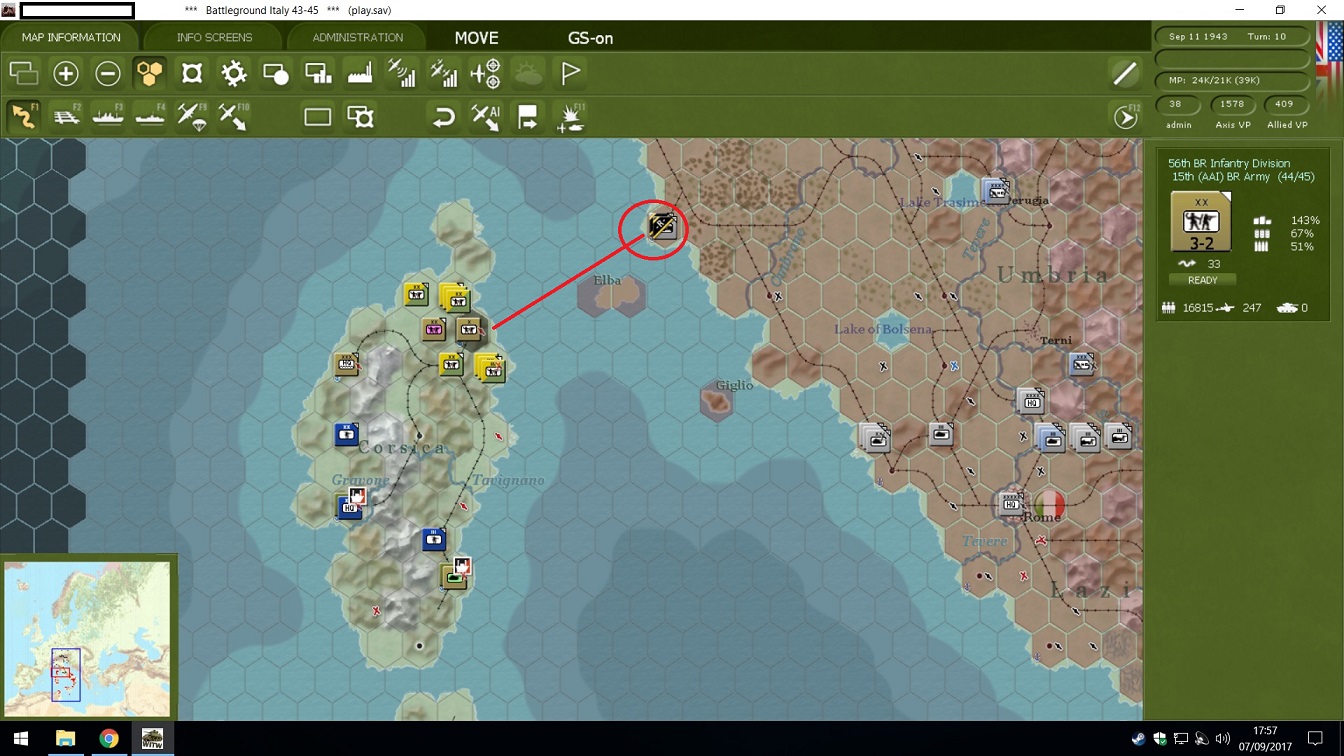The height and width of the screenshot is (756, 1344).
Task: Select the purple unit counter on Corsica
Action: (x=434, y=329)
